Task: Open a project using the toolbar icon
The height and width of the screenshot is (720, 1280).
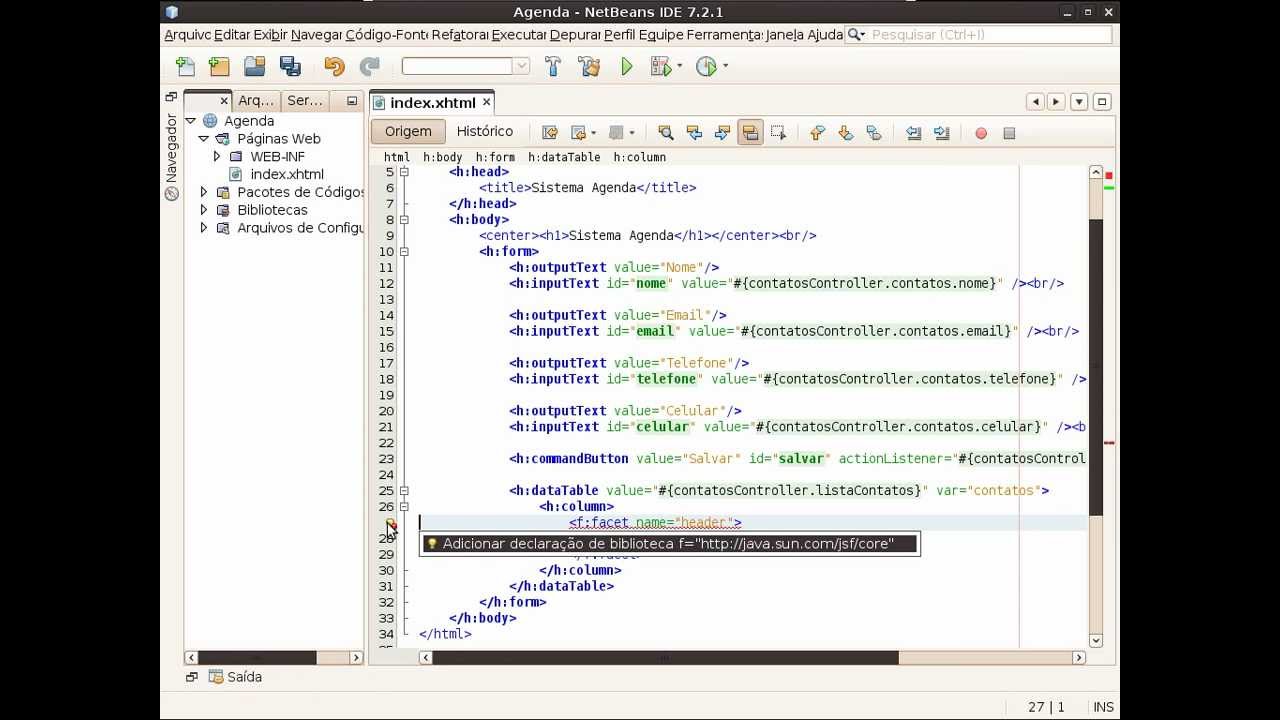Action: coord(255,67)
